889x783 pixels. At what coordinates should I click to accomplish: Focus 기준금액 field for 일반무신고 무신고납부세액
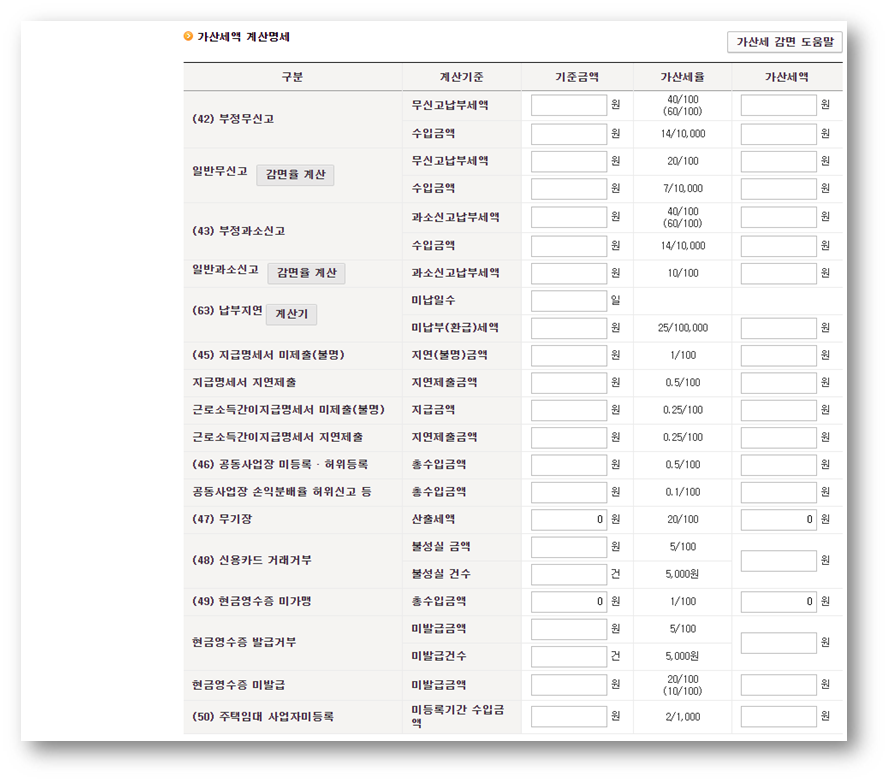[569, 162]
